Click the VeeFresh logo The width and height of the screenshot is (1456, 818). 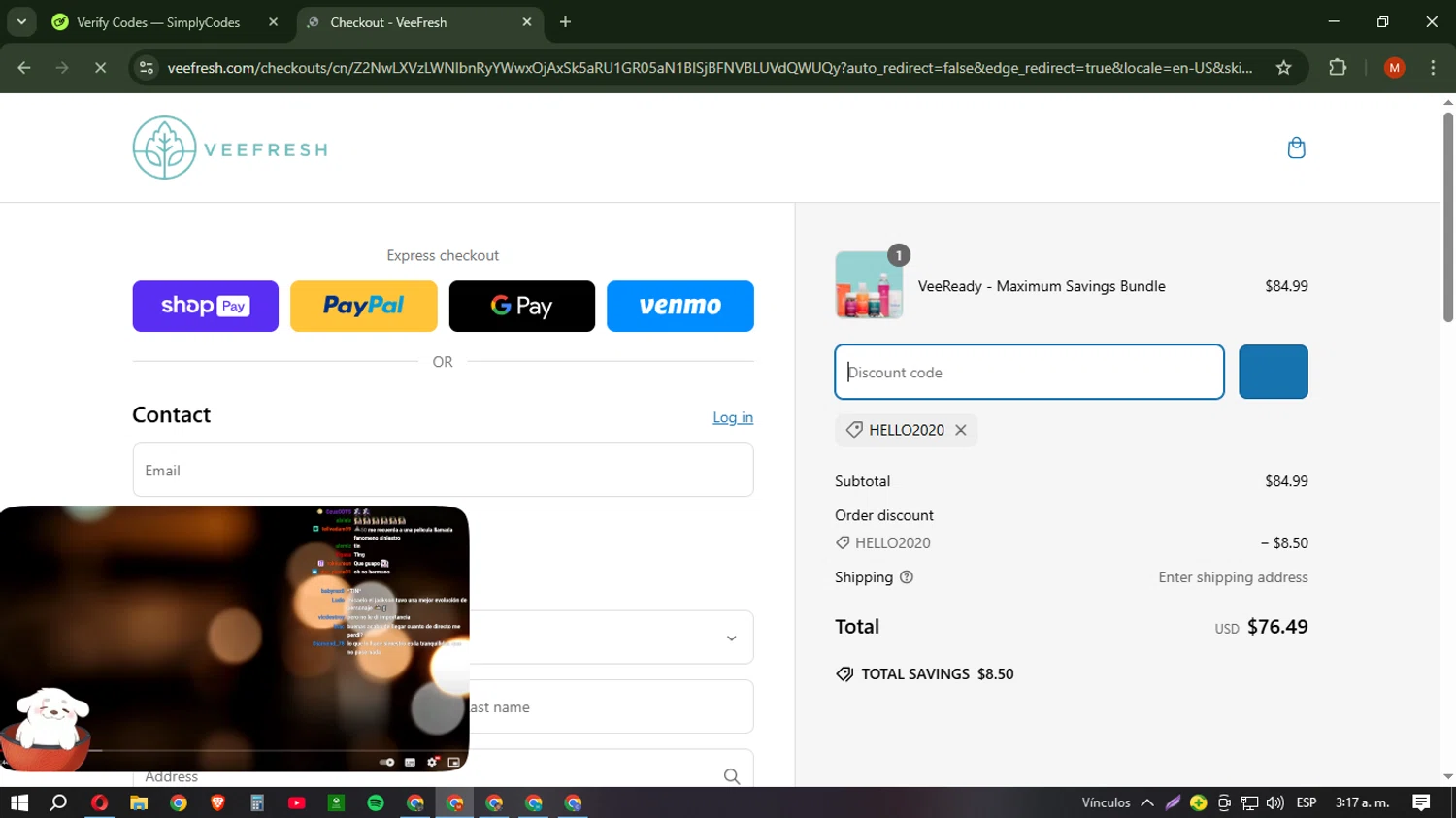[230, 148]
